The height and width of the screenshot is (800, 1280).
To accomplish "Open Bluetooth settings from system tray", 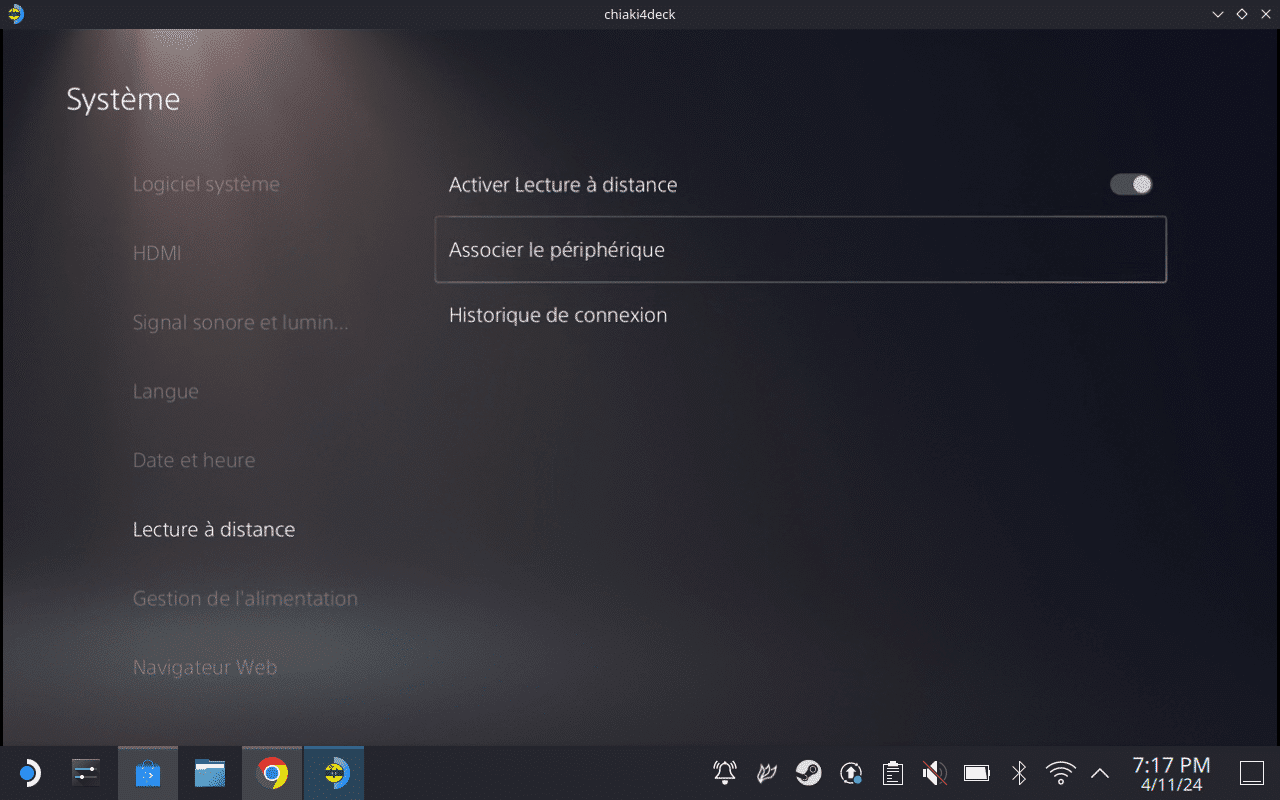I will [1019, 773].
